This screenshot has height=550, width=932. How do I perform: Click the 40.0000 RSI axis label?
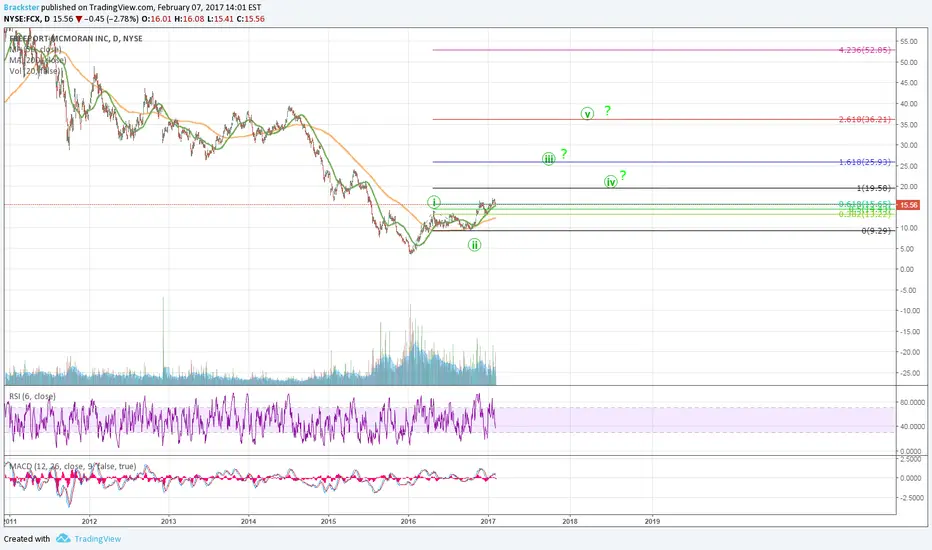pyautogui.click(x=910, y=426)
